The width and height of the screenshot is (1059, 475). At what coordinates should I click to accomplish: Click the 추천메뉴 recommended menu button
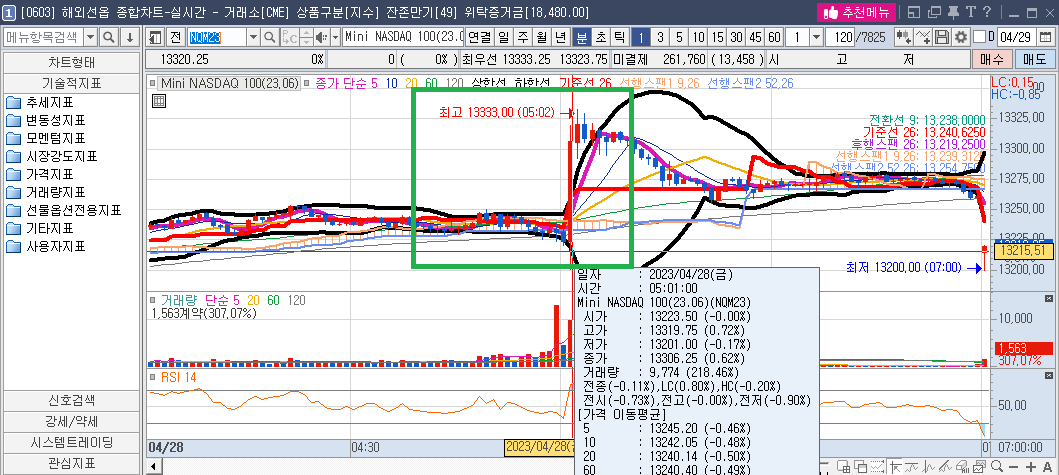(x=856, y=12)
